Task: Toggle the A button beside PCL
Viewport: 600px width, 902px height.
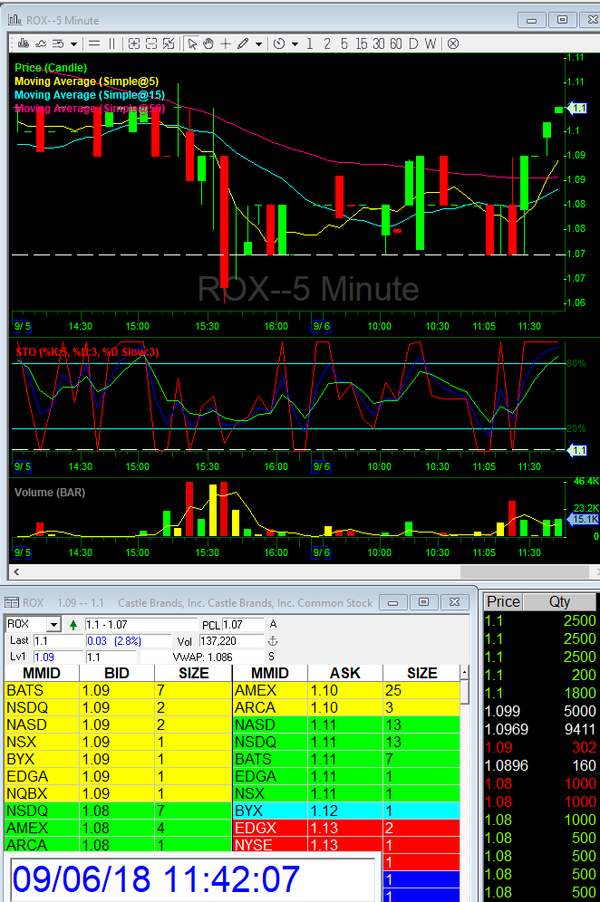Action: coord(272,624)
